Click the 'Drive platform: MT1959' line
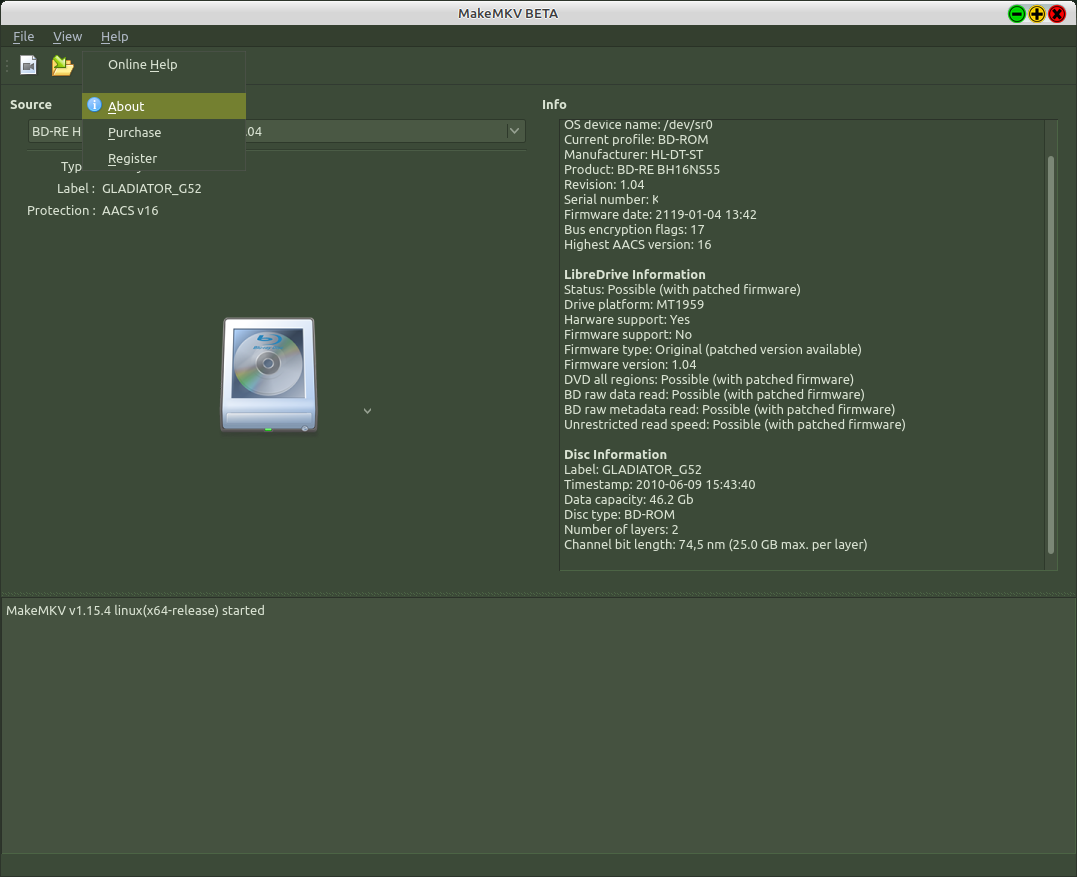The width and height of the screenshot is (1077, 877). pyautogui.click(x=634, y=304)
